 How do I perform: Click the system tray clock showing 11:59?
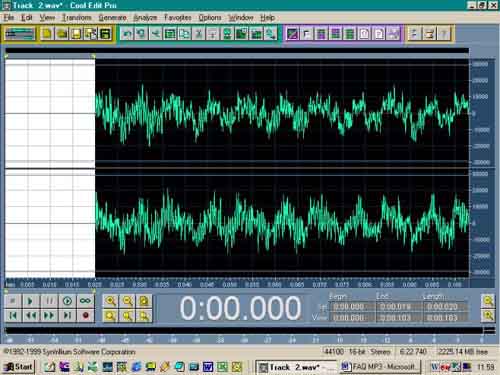[485, 367]
